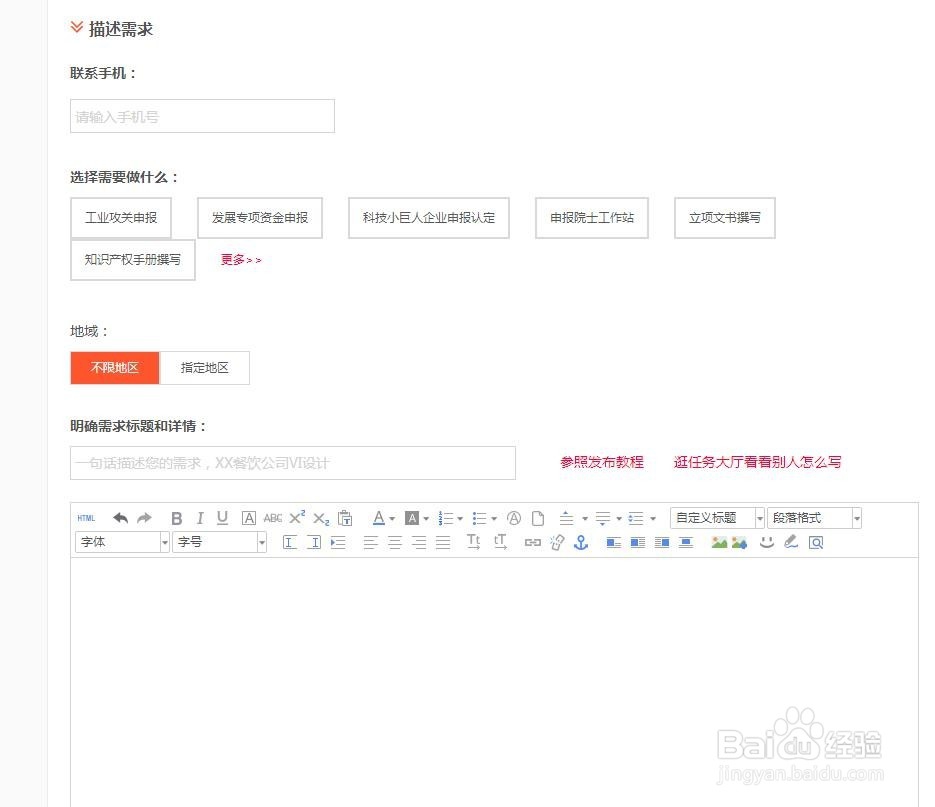Apply the font color A icon
The height and width of the screenshot is (807, 935).
[379, 518]
